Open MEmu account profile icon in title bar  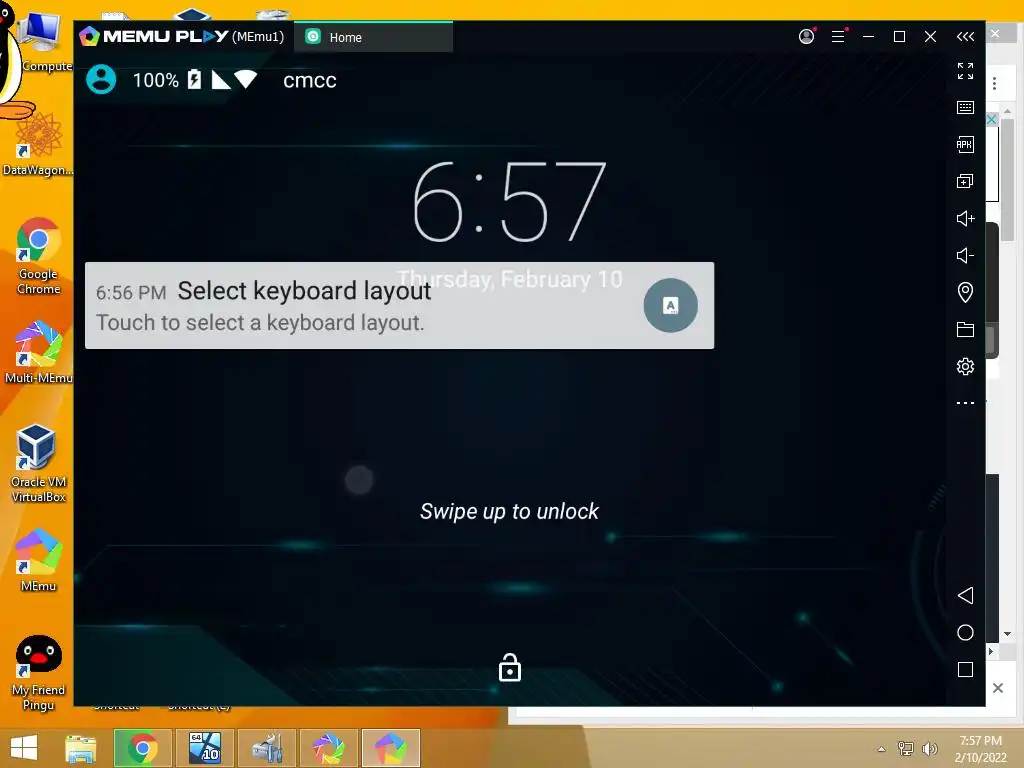807,37
